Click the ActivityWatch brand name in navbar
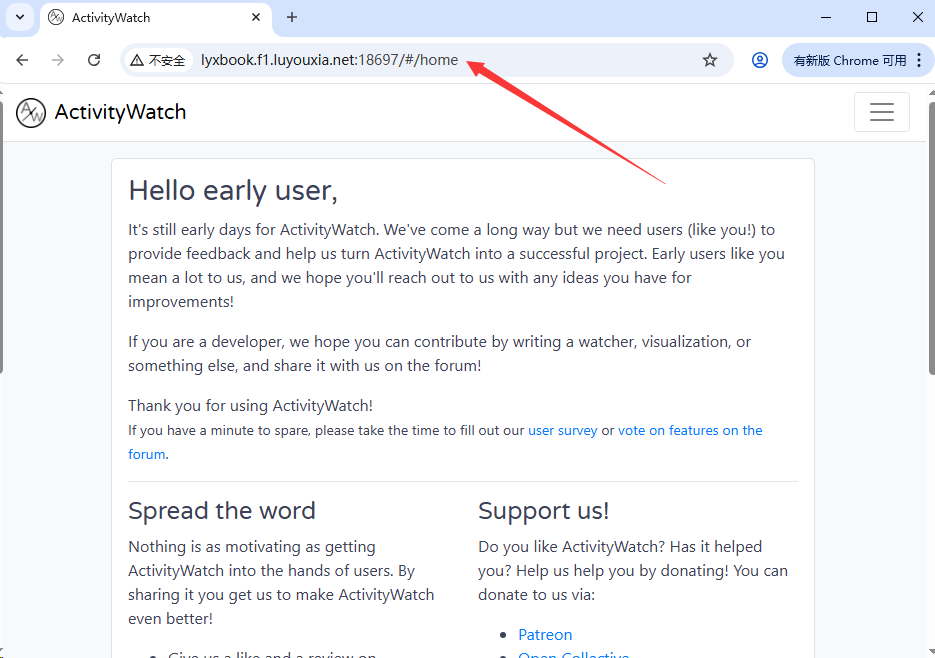Screen dimensions: 935x658 click(x=120, y=112)
